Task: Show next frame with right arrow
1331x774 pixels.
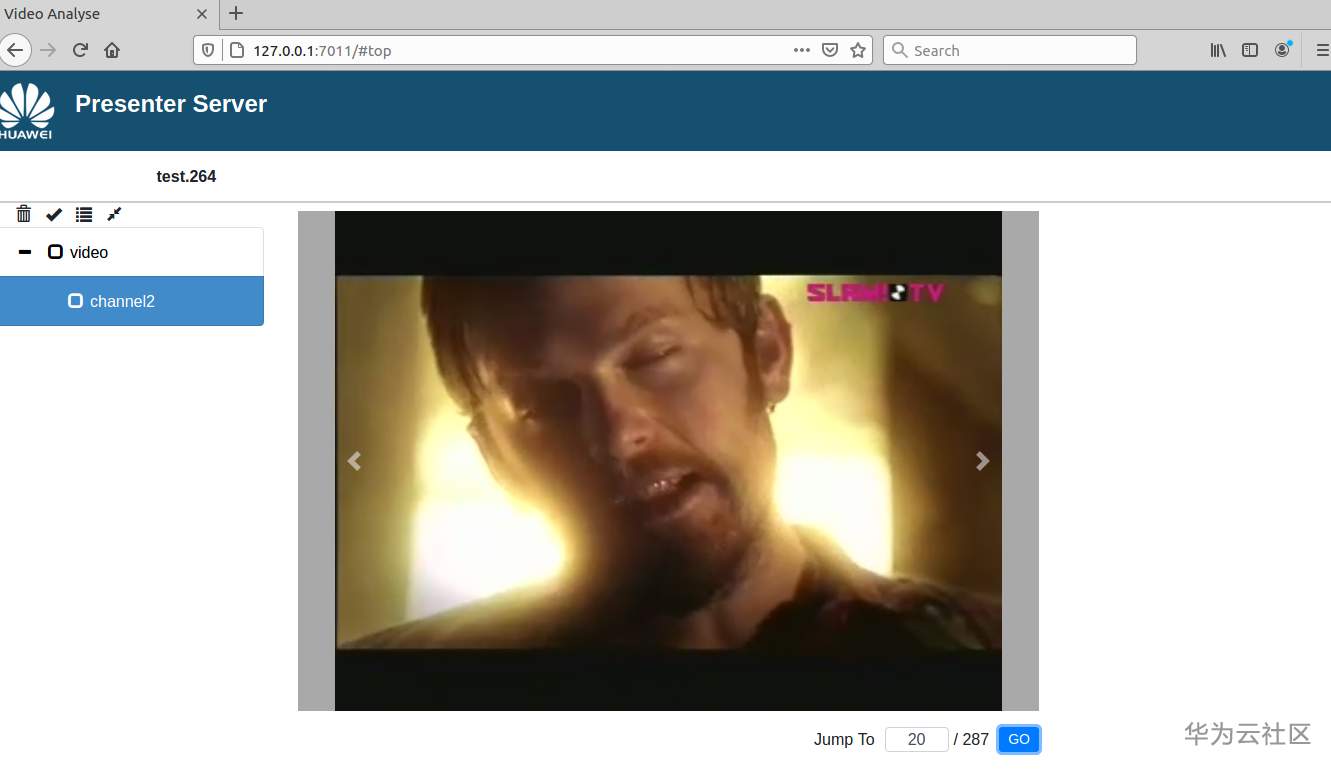Action: coord(983,460)
